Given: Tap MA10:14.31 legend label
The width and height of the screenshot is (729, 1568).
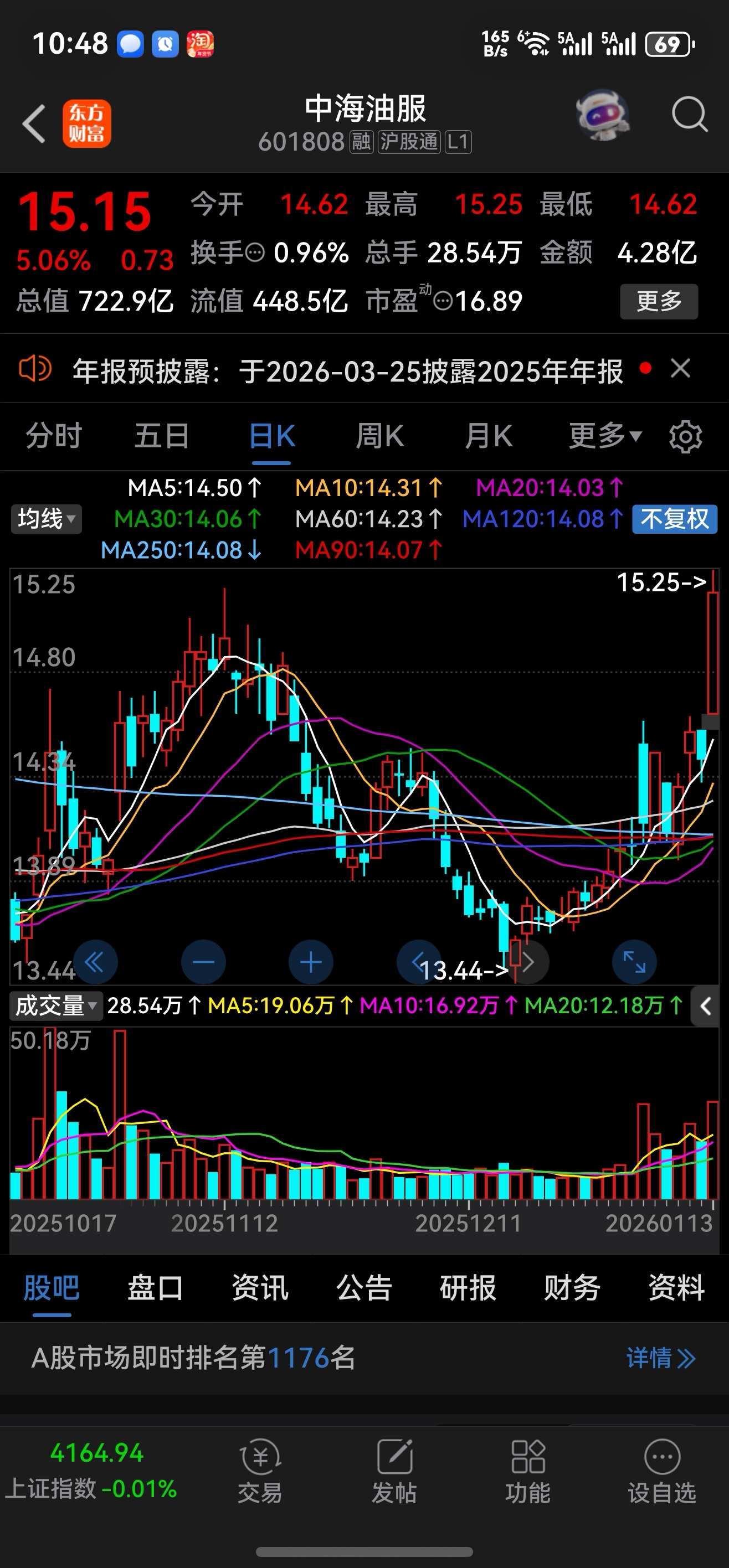Looking at the screenshot, I should click(x=369, y=488).
